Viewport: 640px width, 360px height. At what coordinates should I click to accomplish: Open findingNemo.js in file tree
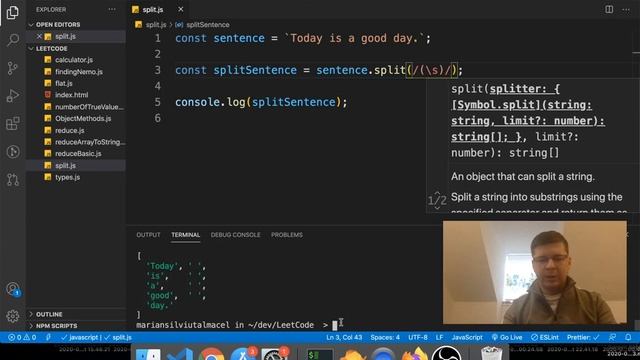76,72
